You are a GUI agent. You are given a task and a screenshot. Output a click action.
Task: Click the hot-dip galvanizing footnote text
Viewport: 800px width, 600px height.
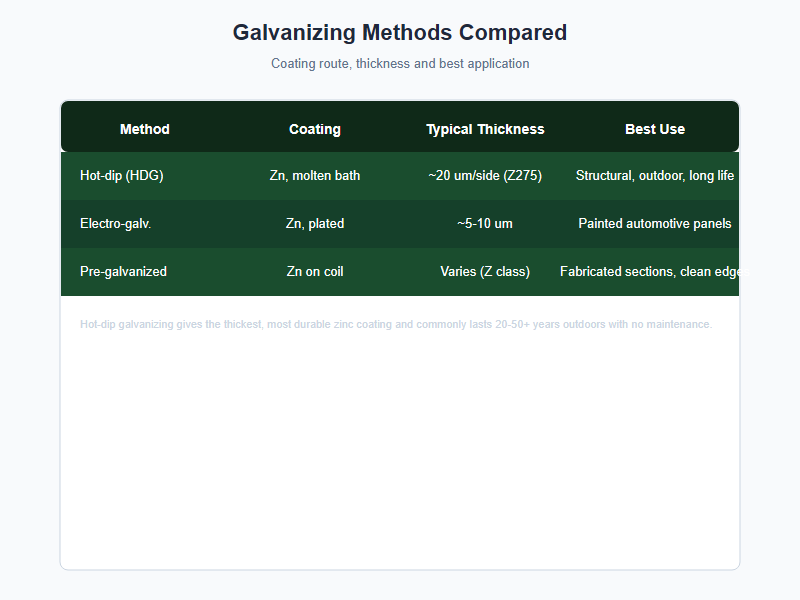pyautogui.click(x=396, y=324)
